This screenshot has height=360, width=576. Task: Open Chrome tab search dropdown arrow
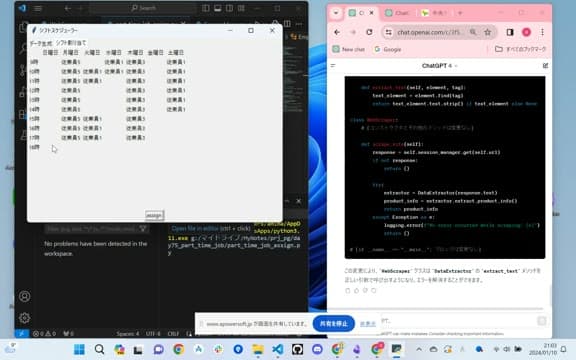pos(336,13)
